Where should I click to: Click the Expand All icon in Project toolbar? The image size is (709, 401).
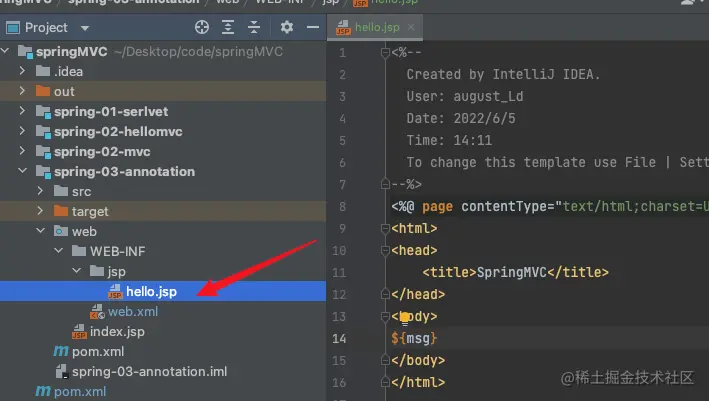click(x=228, y=28)
